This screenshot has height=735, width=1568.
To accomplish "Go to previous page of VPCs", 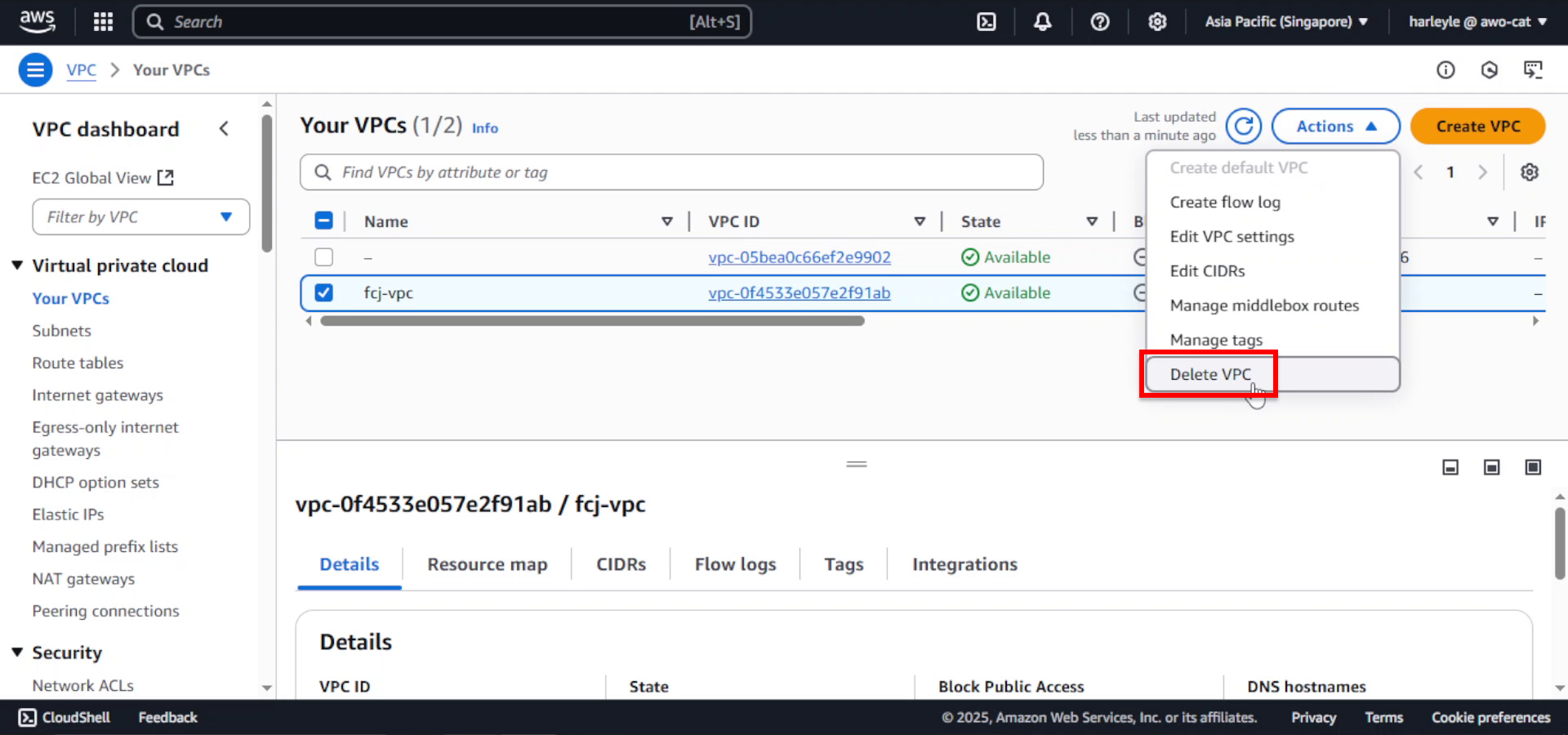I will 1419,172.
